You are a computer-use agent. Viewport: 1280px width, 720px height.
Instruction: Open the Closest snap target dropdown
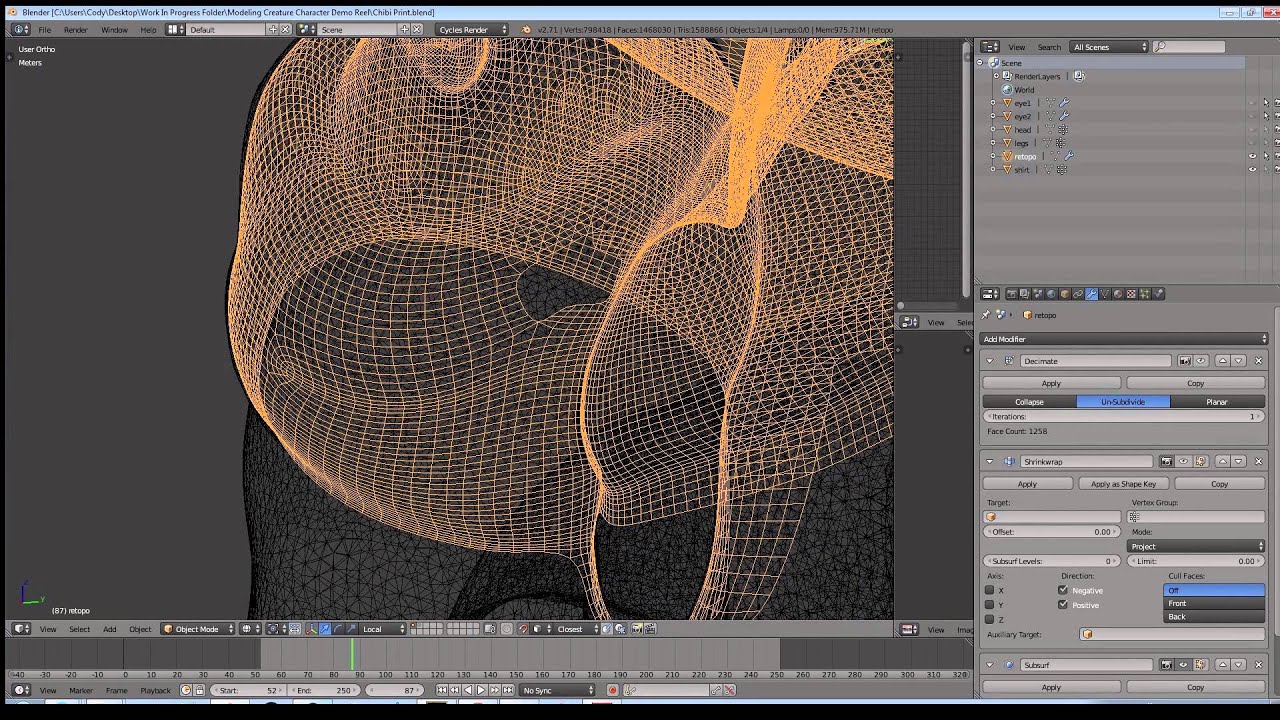[x=578, y=629]
